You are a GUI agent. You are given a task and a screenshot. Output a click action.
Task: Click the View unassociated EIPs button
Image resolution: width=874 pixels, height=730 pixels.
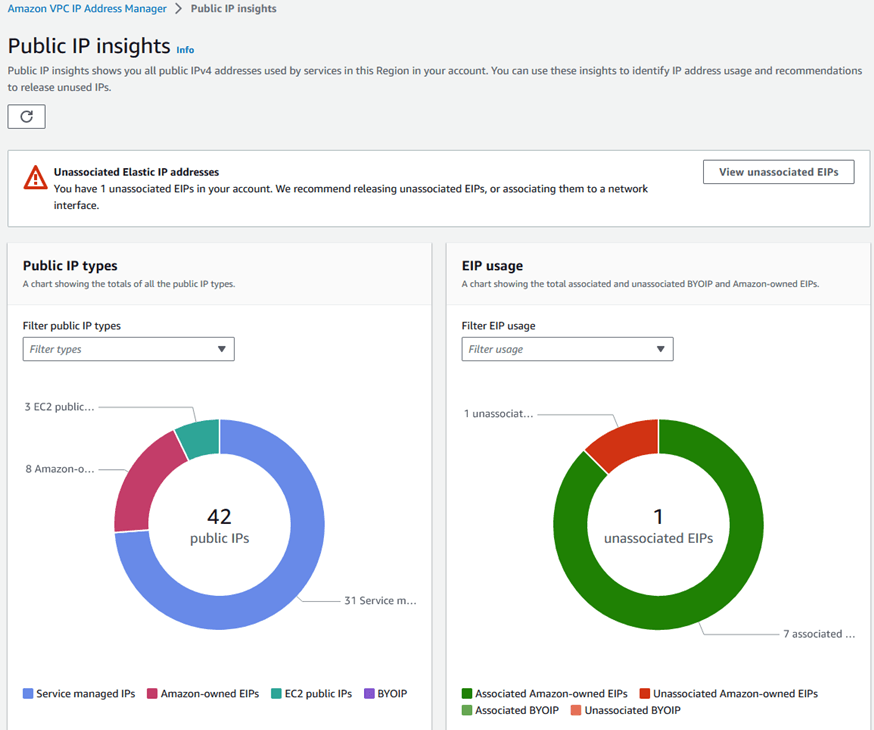click(x=778, y=171)
